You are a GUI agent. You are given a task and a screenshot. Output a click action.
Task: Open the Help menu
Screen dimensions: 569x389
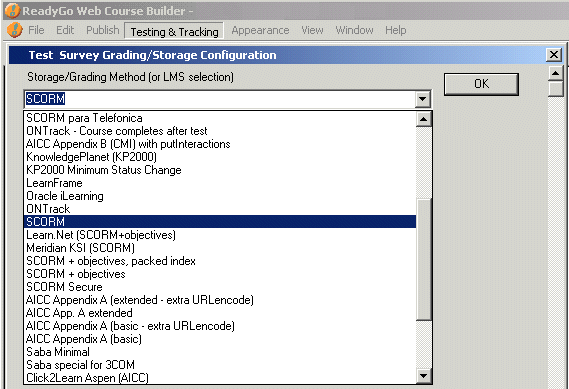[x=396, y=30]
